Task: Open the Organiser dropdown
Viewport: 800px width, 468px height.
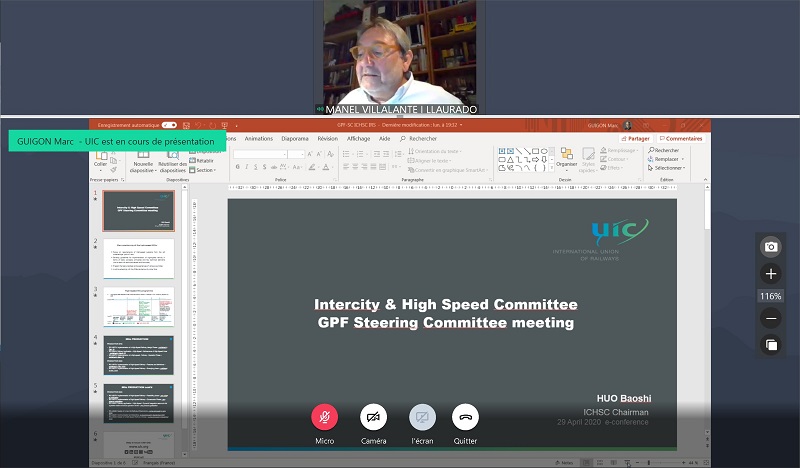Action: click(566, 158)
